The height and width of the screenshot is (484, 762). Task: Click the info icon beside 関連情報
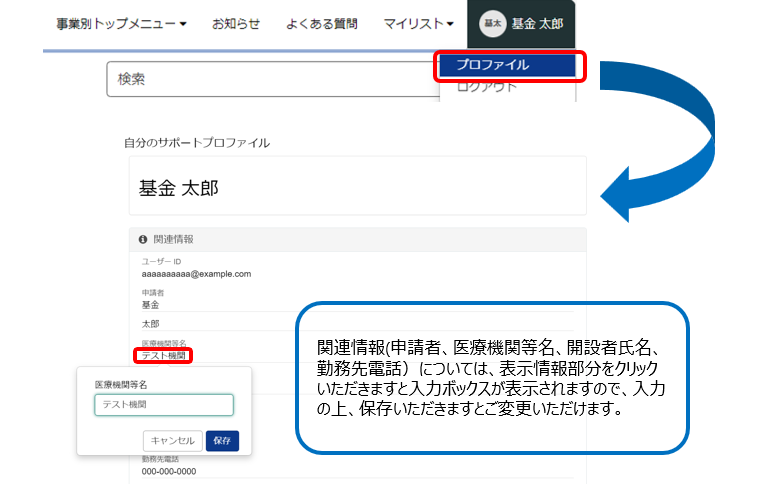coord(143,240)
